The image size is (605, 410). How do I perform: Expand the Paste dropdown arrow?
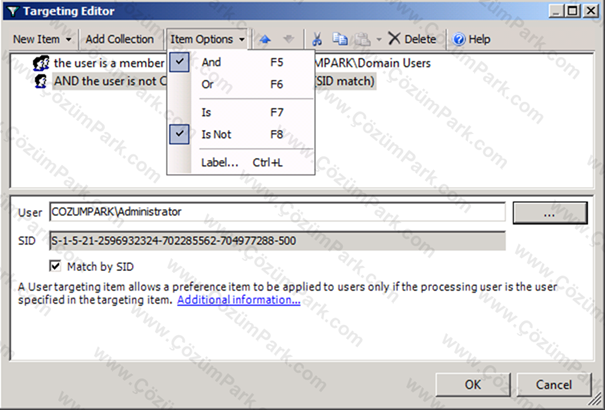pos(379,39)
